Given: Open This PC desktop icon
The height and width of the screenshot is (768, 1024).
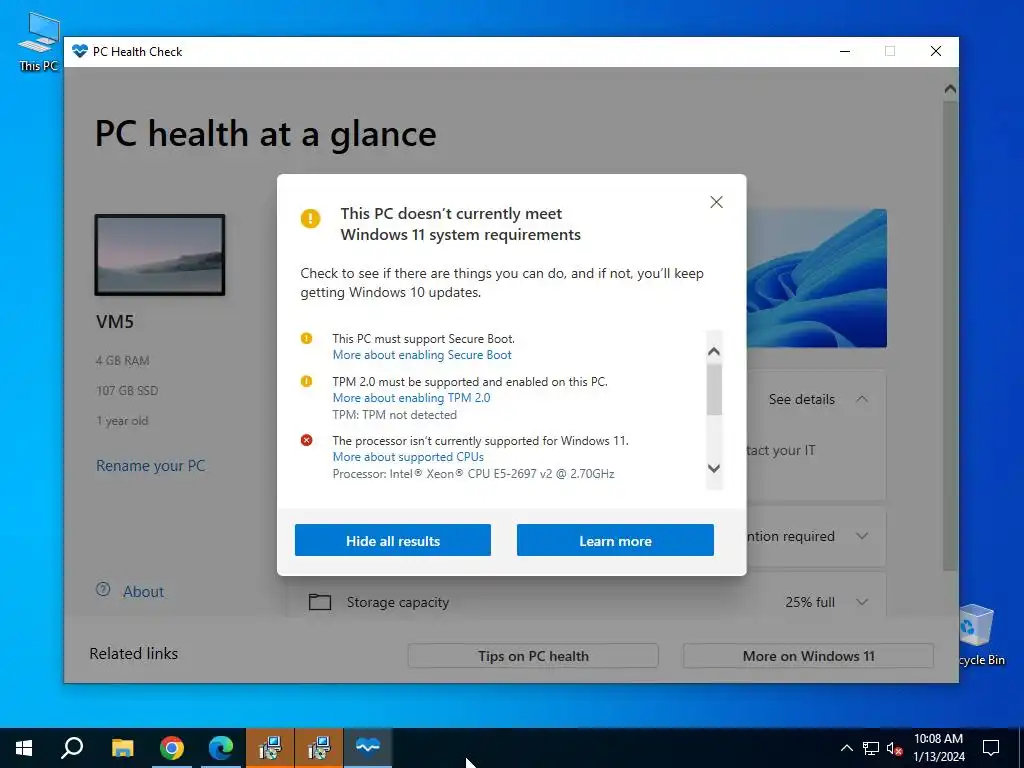Looking at the screenshot, I should point(39,40).
